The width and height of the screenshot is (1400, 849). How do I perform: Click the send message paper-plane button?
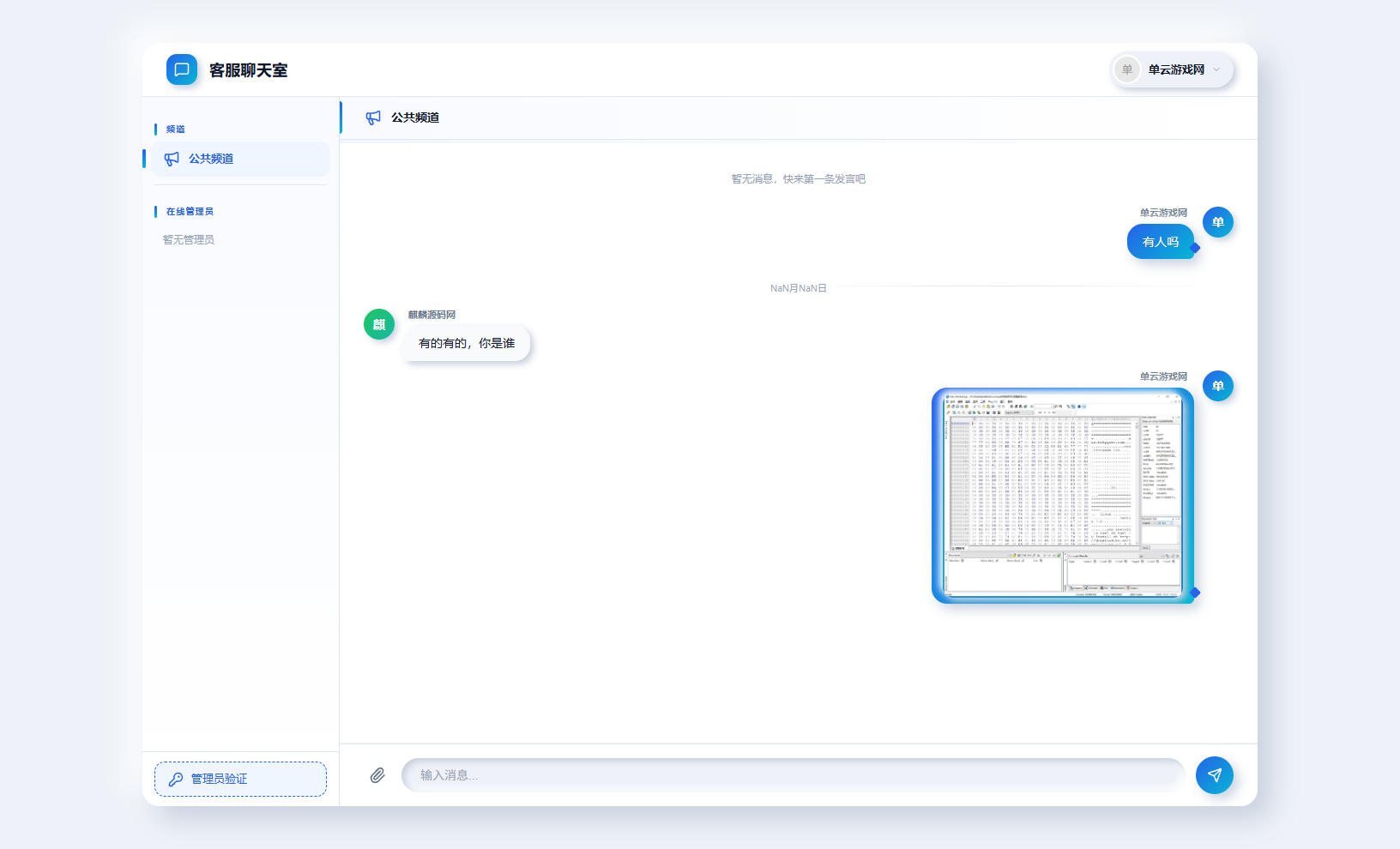(1215, 775)
